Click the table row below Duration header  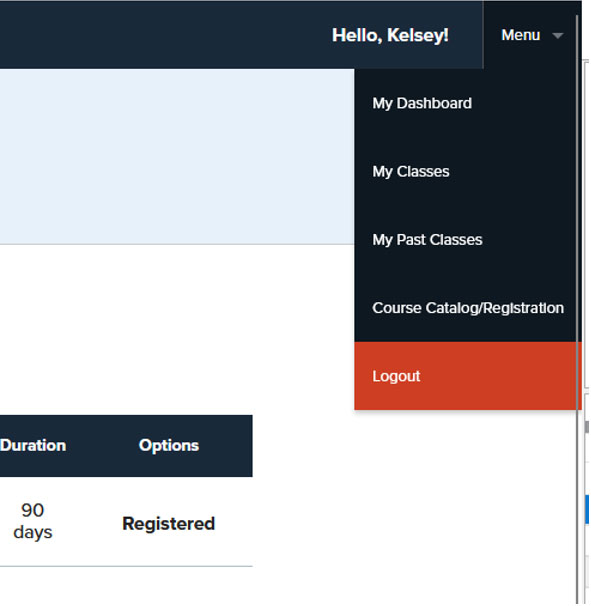point(126,522)
